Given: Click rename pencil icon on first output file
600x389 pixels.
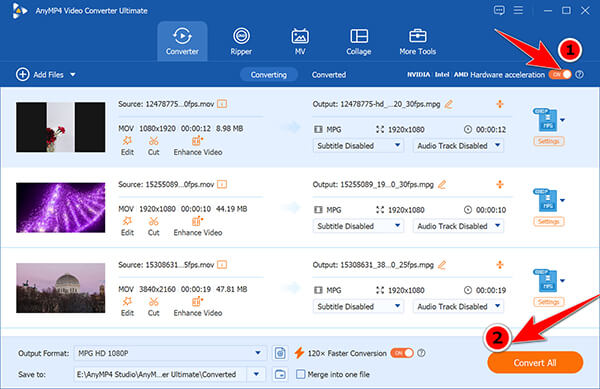Looking at the screenshot, I should (449, 104).
